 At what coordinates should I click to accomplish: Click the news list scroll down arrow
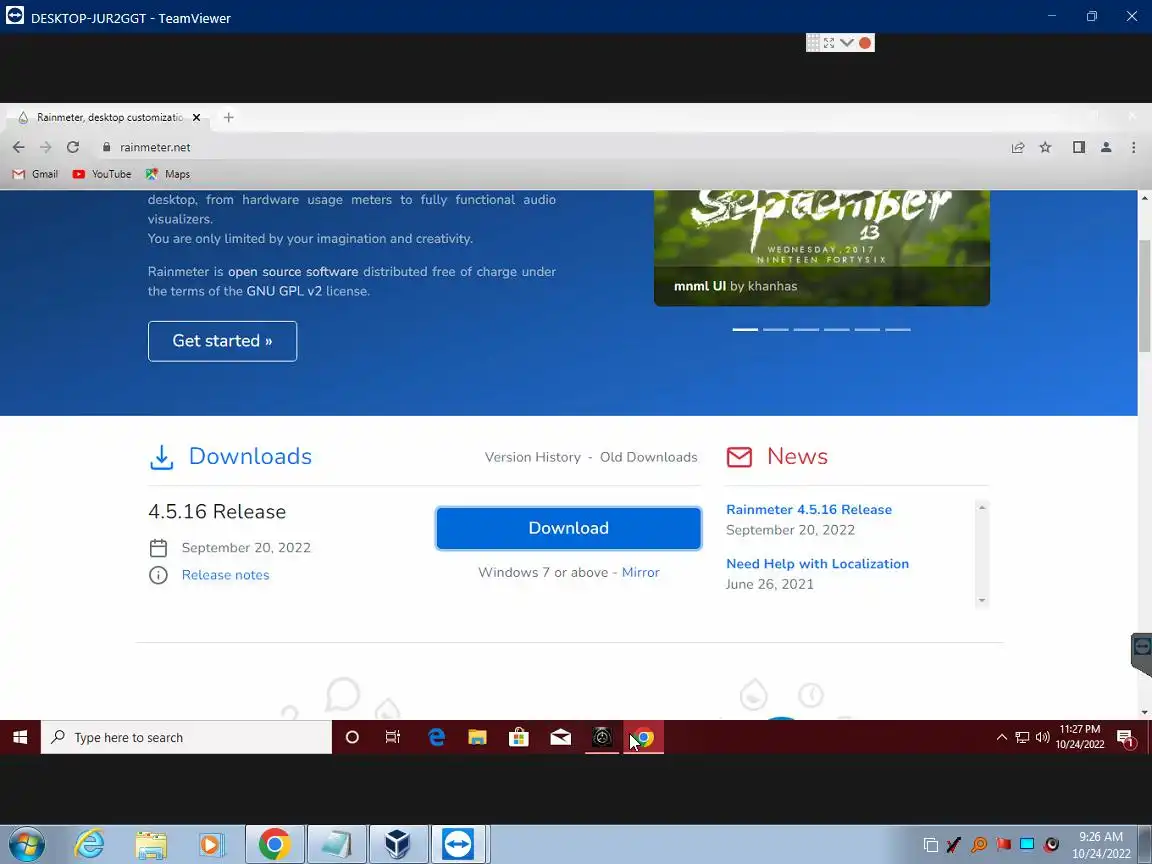coord(982,600)
